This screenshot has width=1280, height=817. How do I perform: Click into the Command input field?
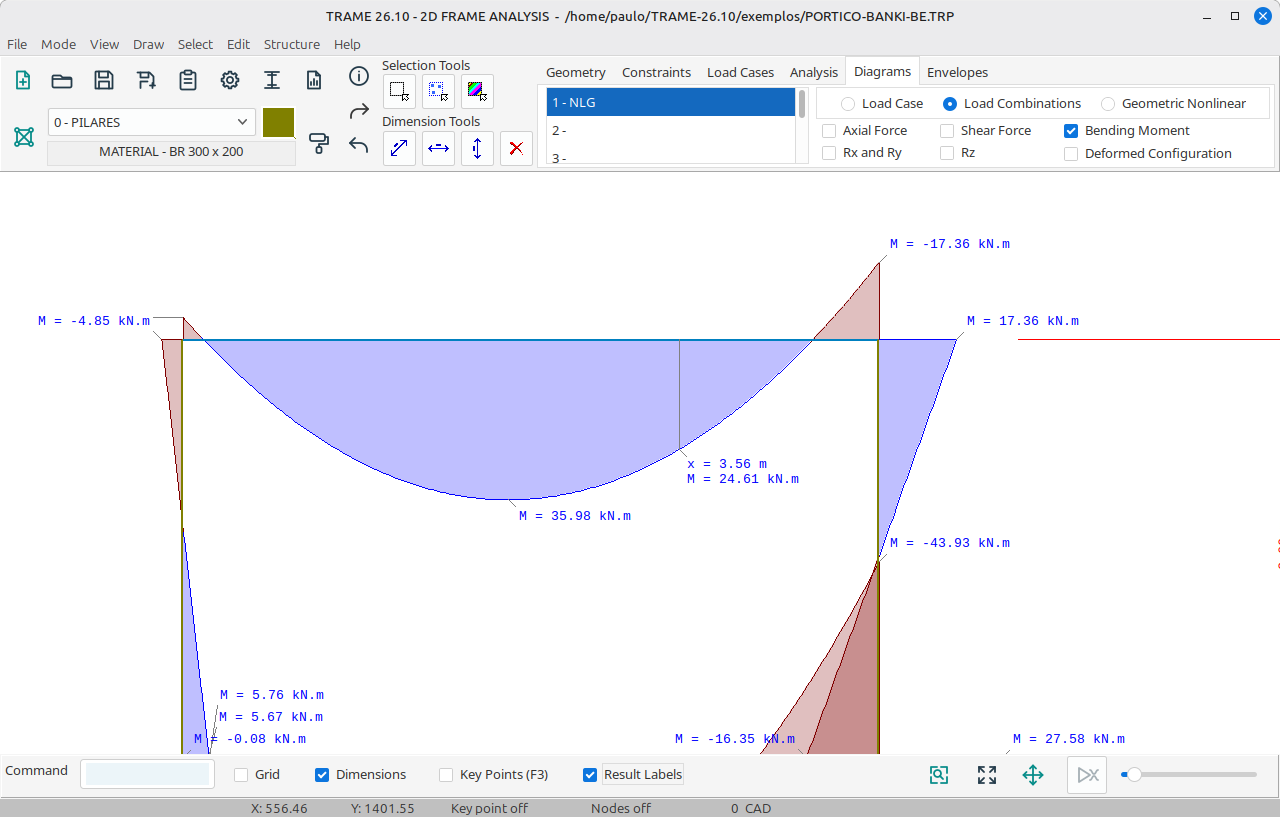coord(147,774)
